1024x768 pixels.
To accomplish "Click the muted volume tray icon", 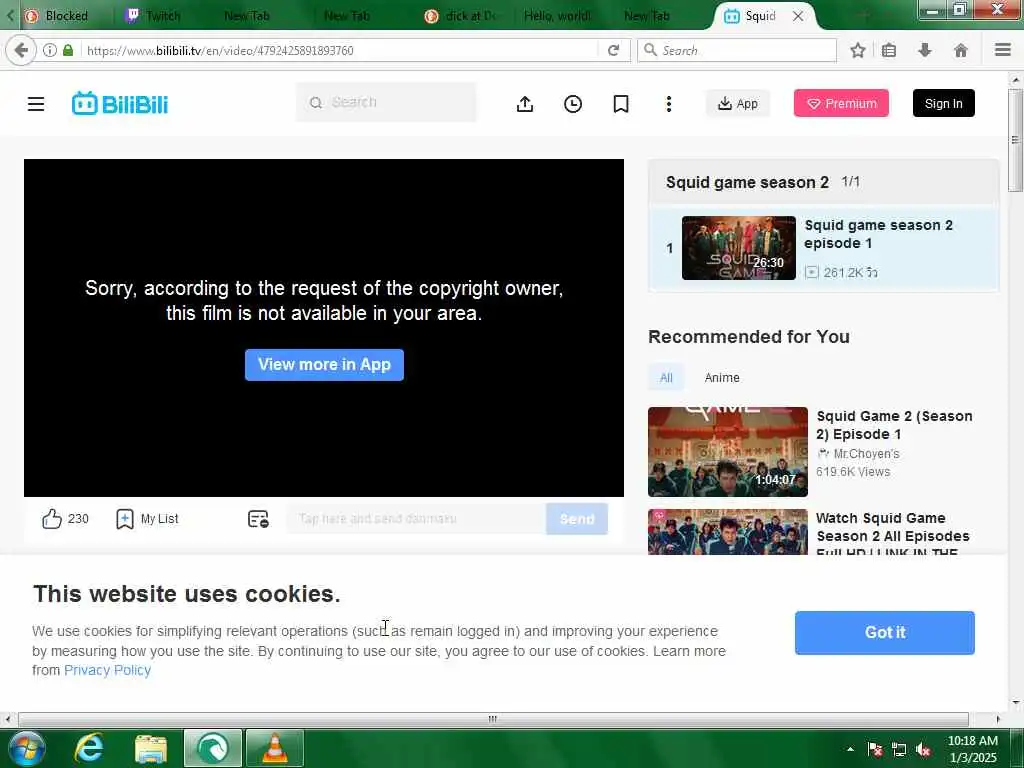I will [923, 750].
